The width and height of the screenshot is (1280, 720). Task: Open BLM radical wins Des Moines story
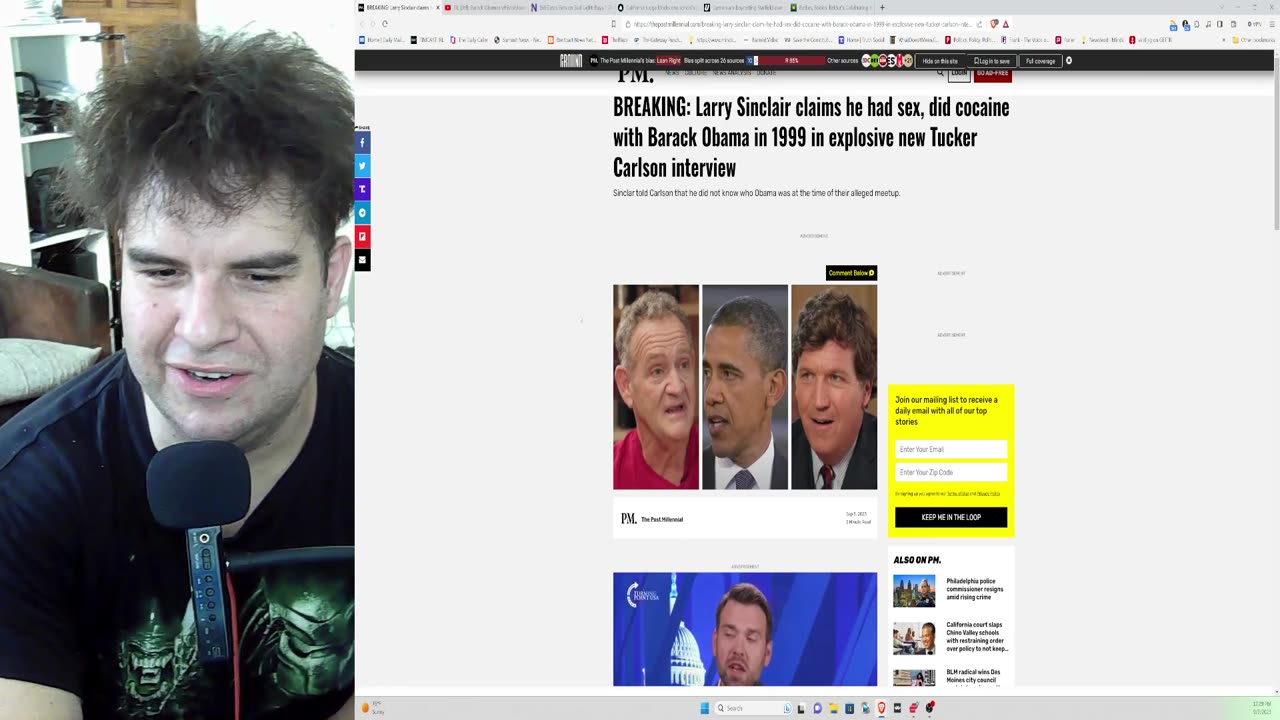coord(973,678)
